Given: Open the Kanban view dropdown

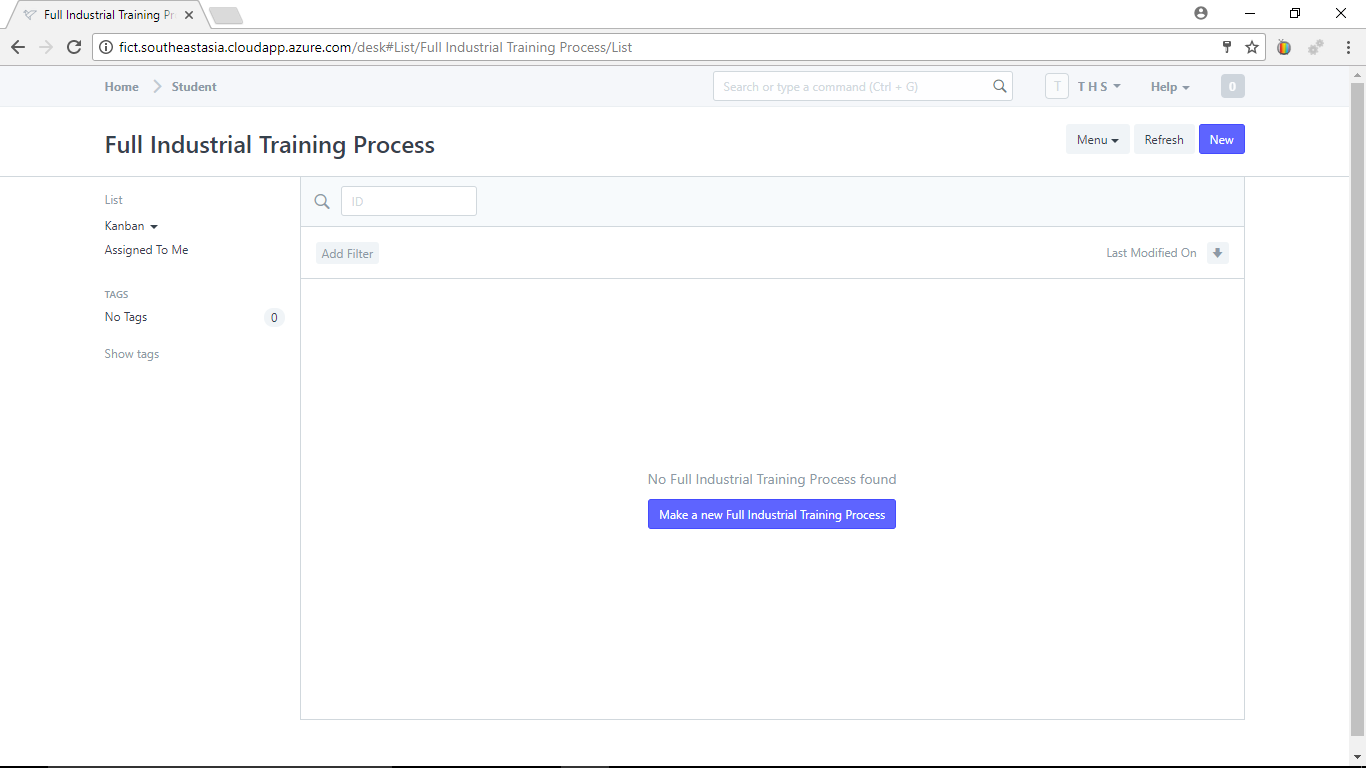Looking at the screenshot, I should point(131,226).
